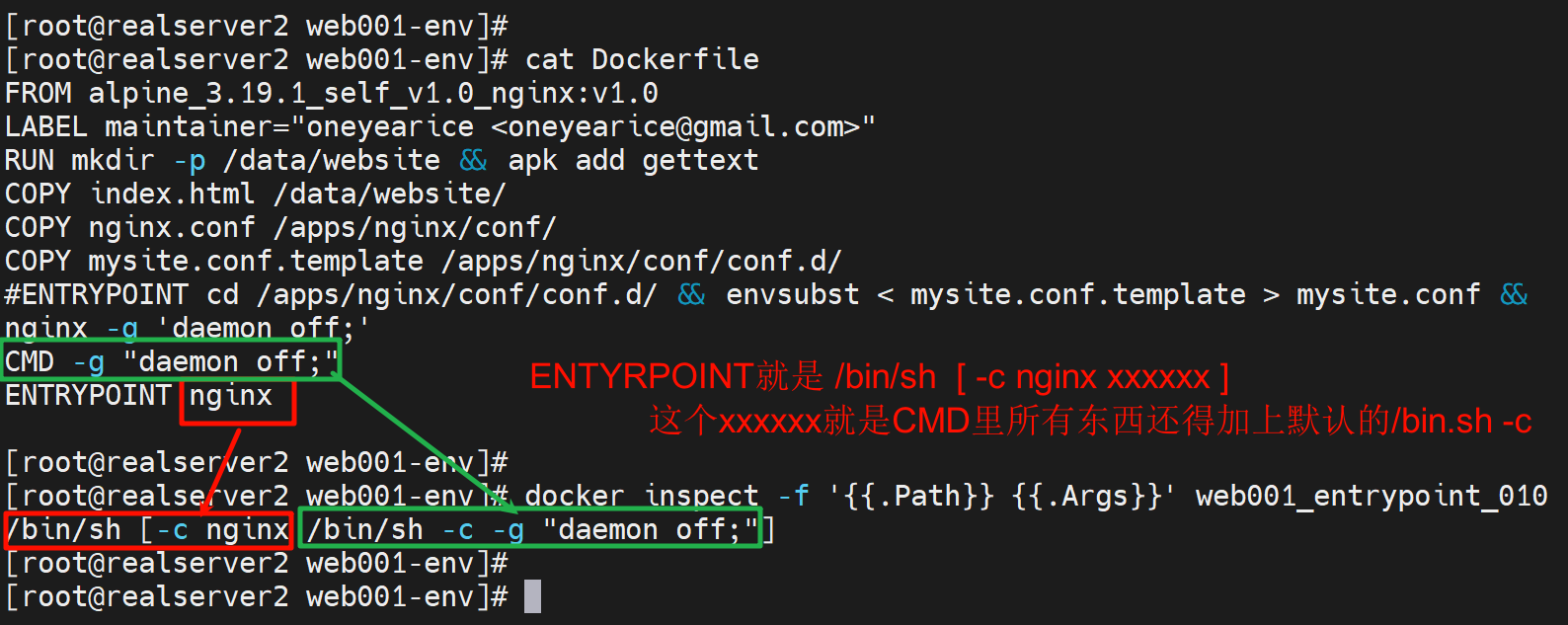Click "mysite.conf.template" in the third COPY line
Image resolution: width=1568 pixels, height=625 pixels.
pyautogui.click(x=256, y=261)
